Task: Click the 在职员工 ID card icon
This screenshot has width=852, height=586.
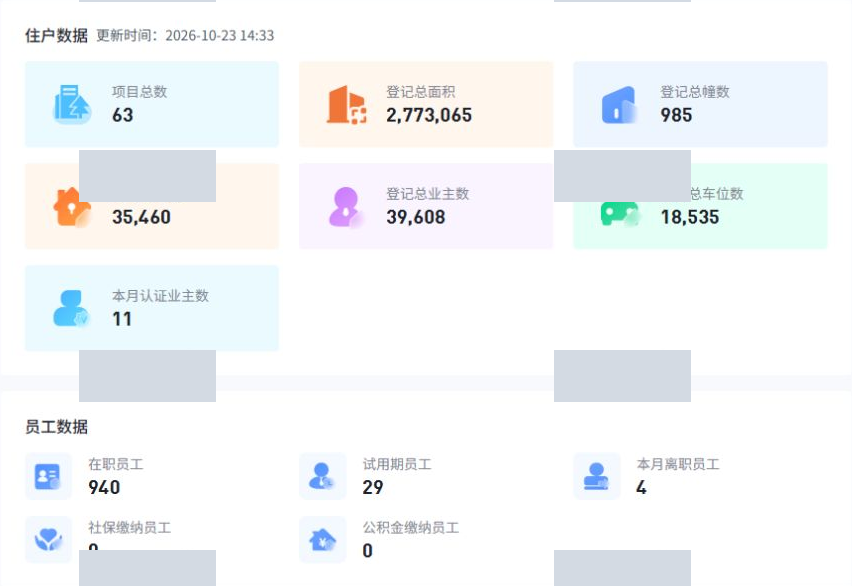Action: point(48,476)
